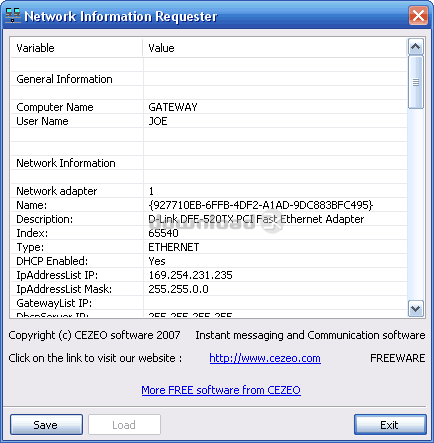The width and height of the screenshot is (434, 443).
Task: Open More FREE software from CEZEO link
Action: point(221,390)
